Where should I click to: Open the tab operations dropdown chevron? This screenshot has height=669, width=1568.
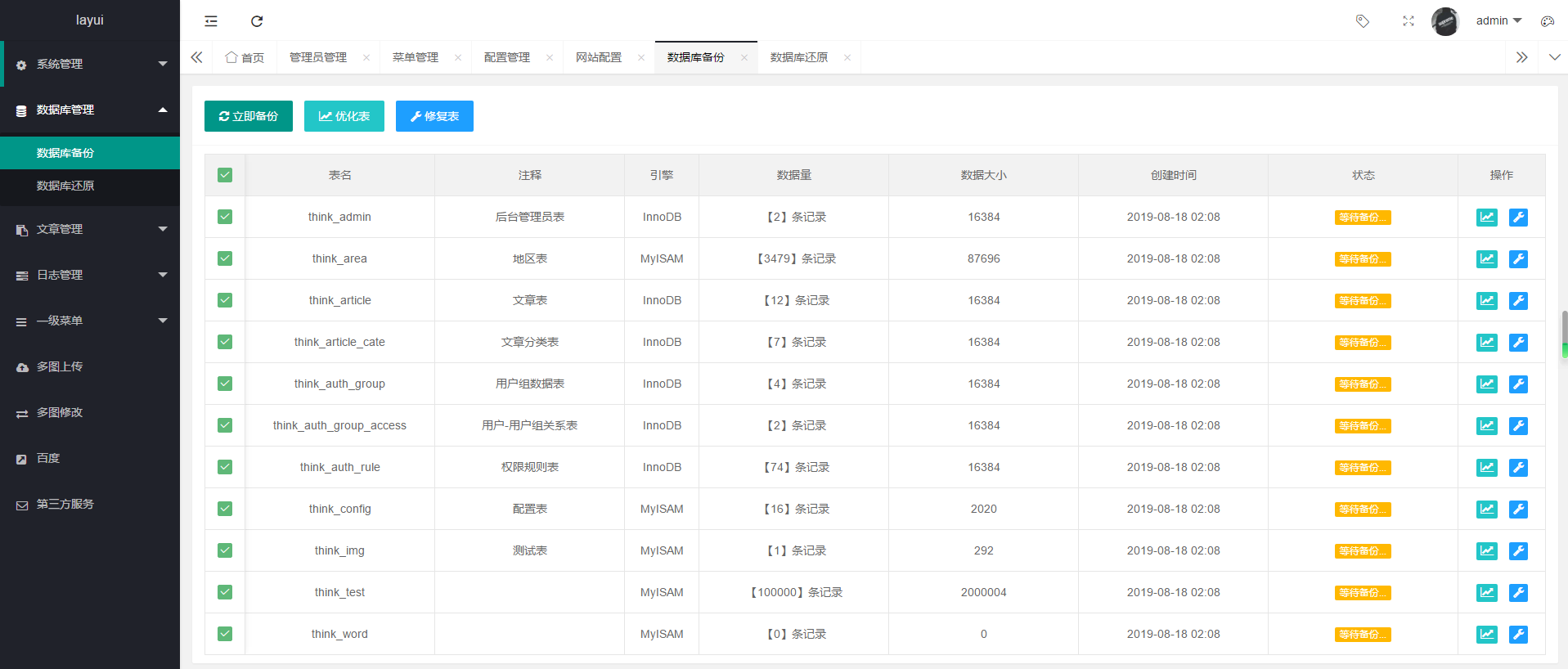1555,57
